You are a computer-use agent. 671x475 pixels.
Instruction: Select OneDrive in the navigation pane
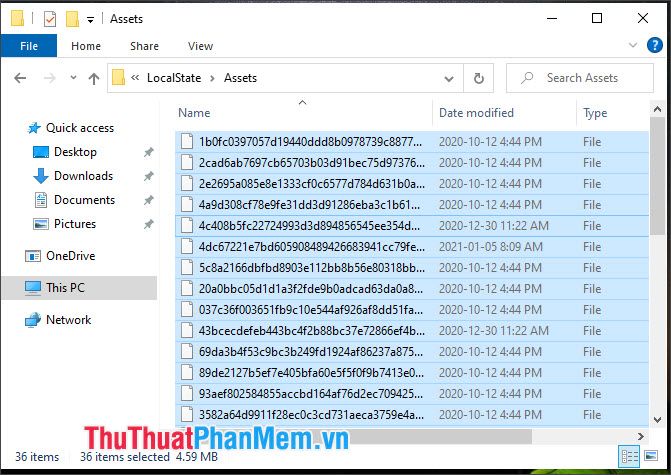coord(71,256)
